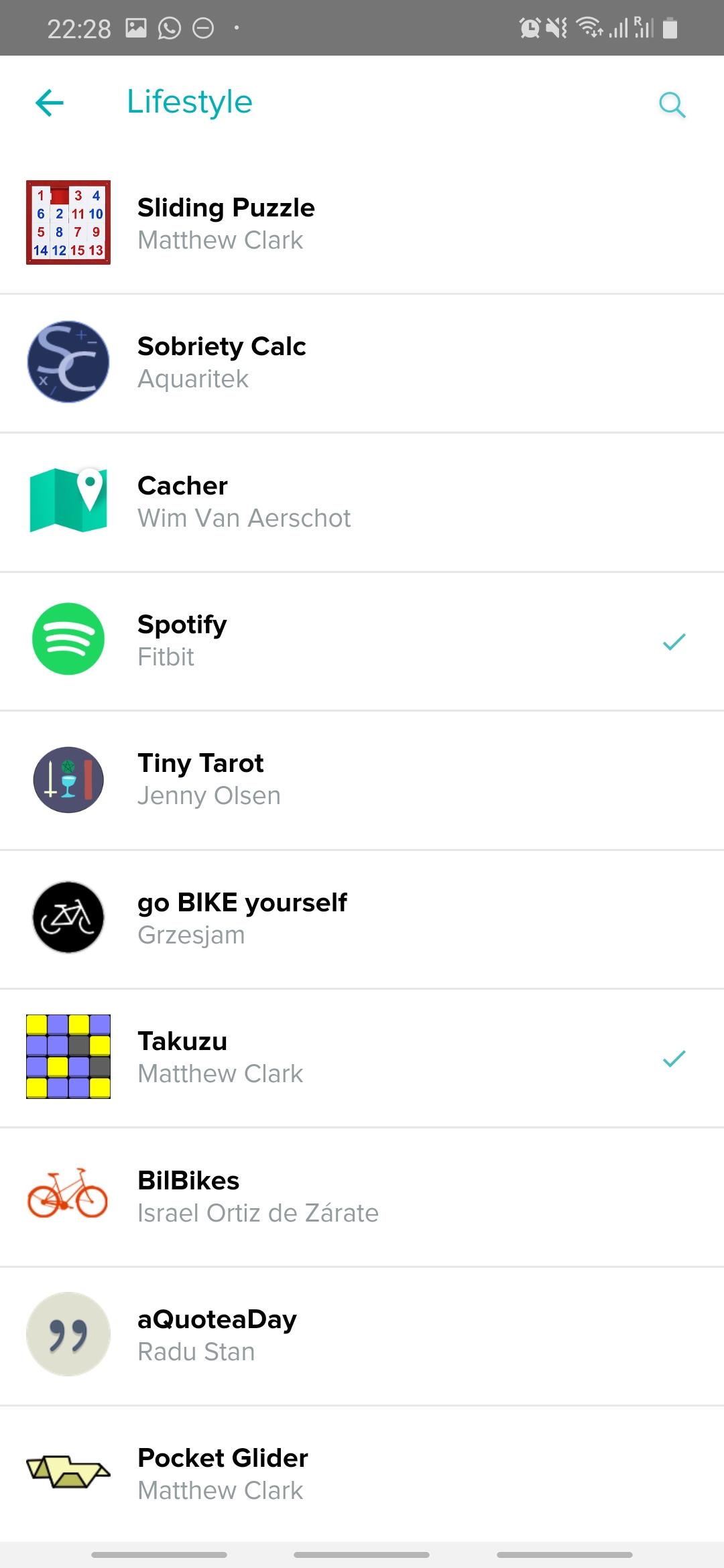Click the Spotify installed checkmark
The image size is (724, 1568).
coord(674,642)
